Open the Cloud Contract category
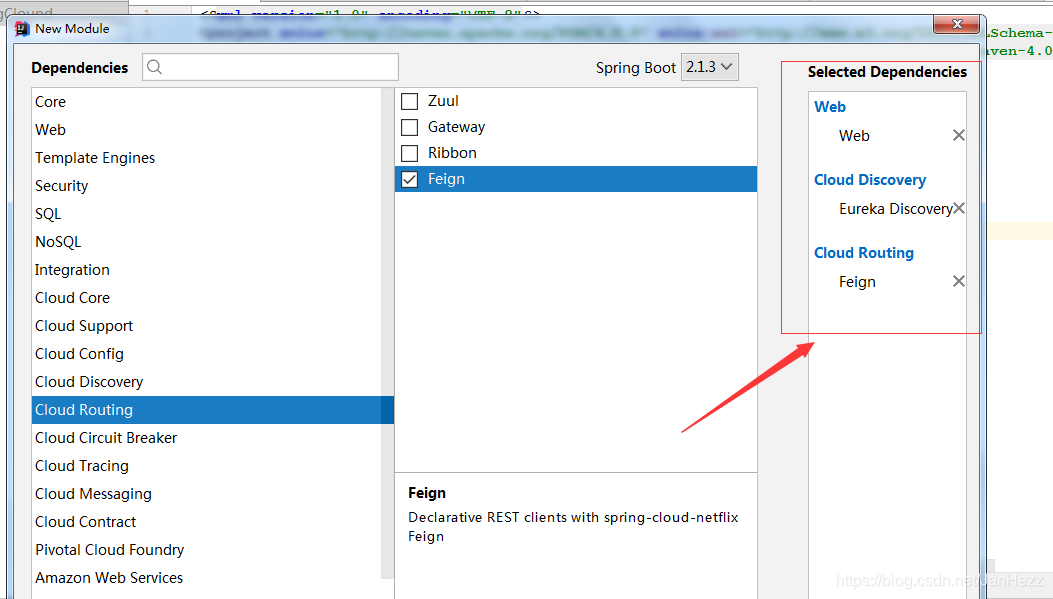 206,522
